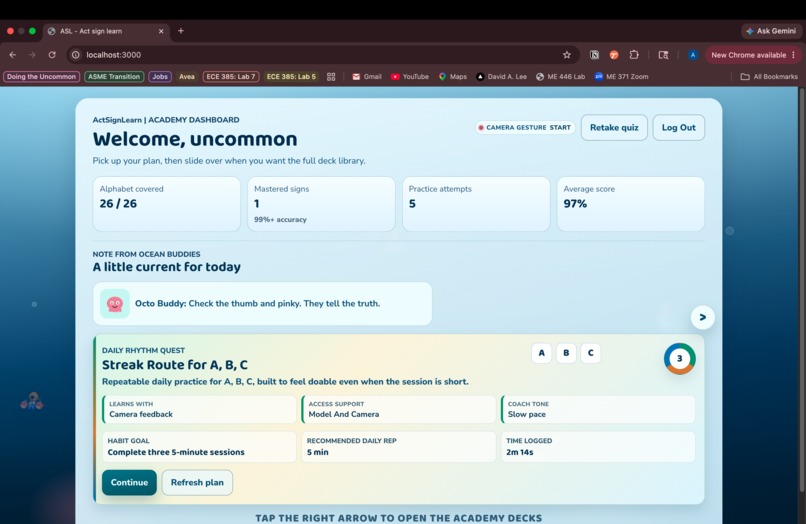Open the Chrome profile avatar
The width and height of the screenshot is (806, 524).
point(692,55)
